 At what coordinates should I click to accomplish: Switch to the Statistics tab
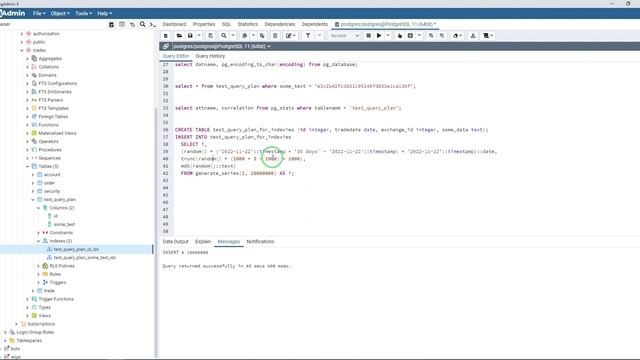pyautogui.click(x=248, y=24)
